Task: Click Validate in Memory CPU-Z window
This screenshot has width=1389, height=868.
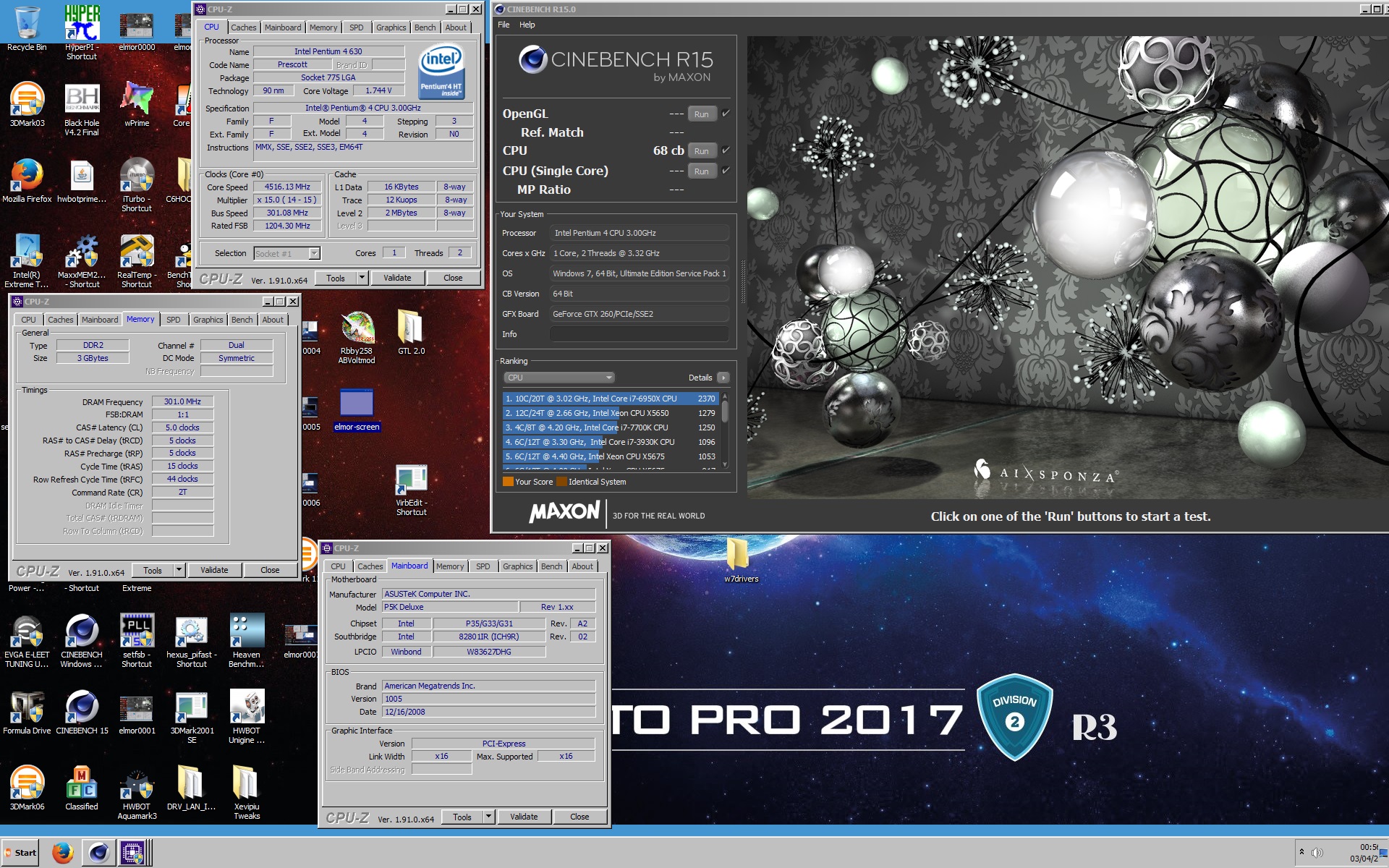Action: click(x=214, y=570)
